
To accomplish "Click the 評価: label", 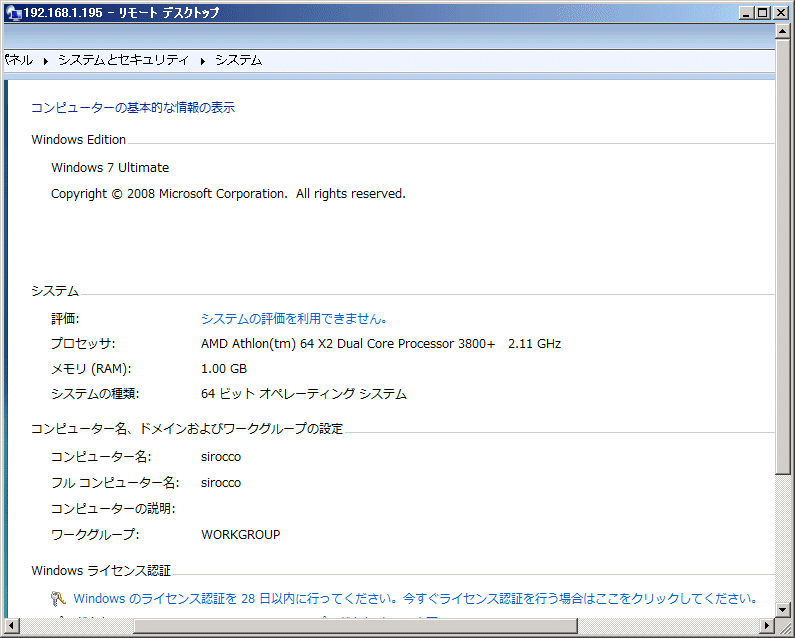I will 65,319.
